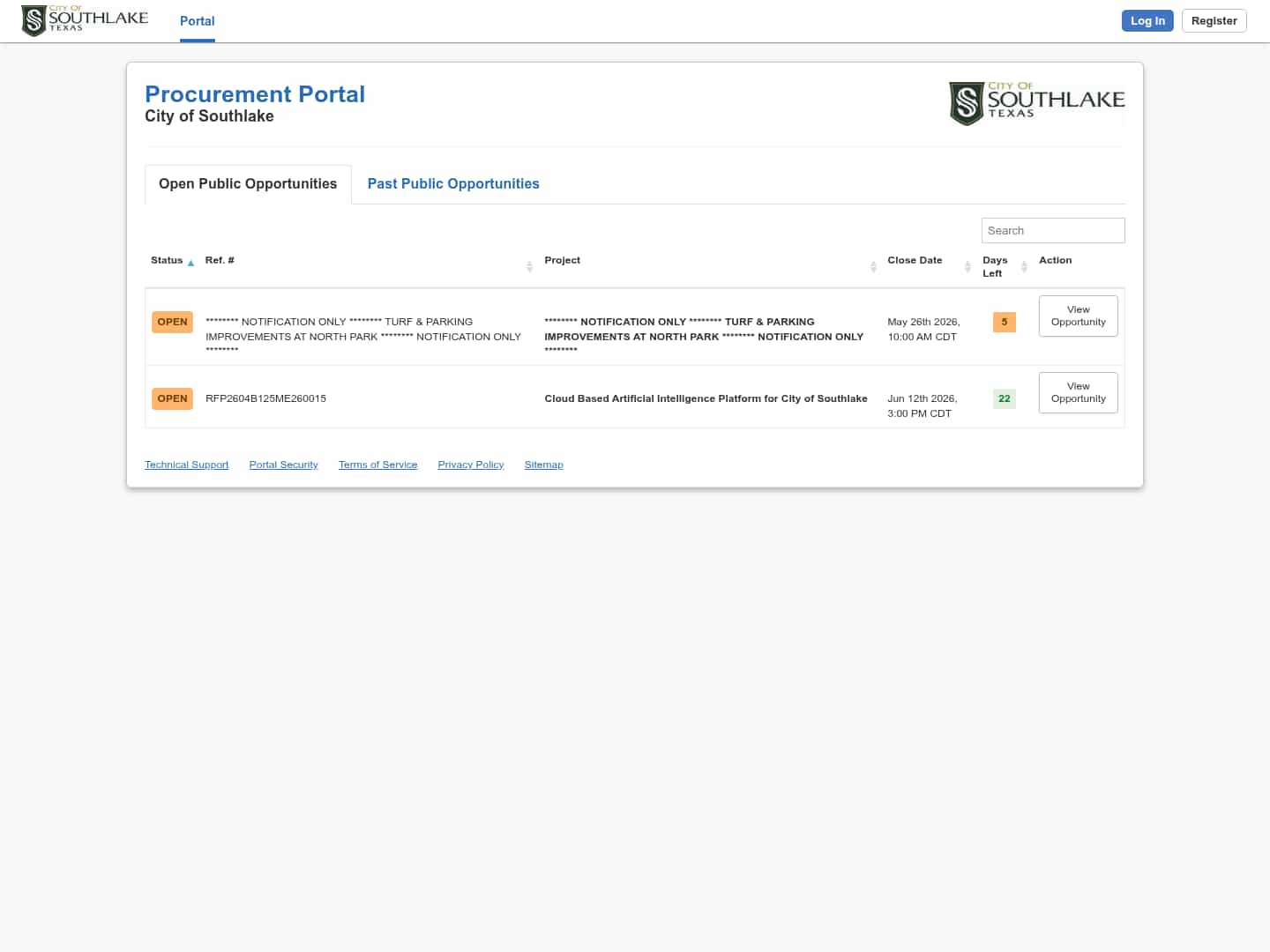Click the Procurement Portal heading
The image size is (1270, 952).
255,94
